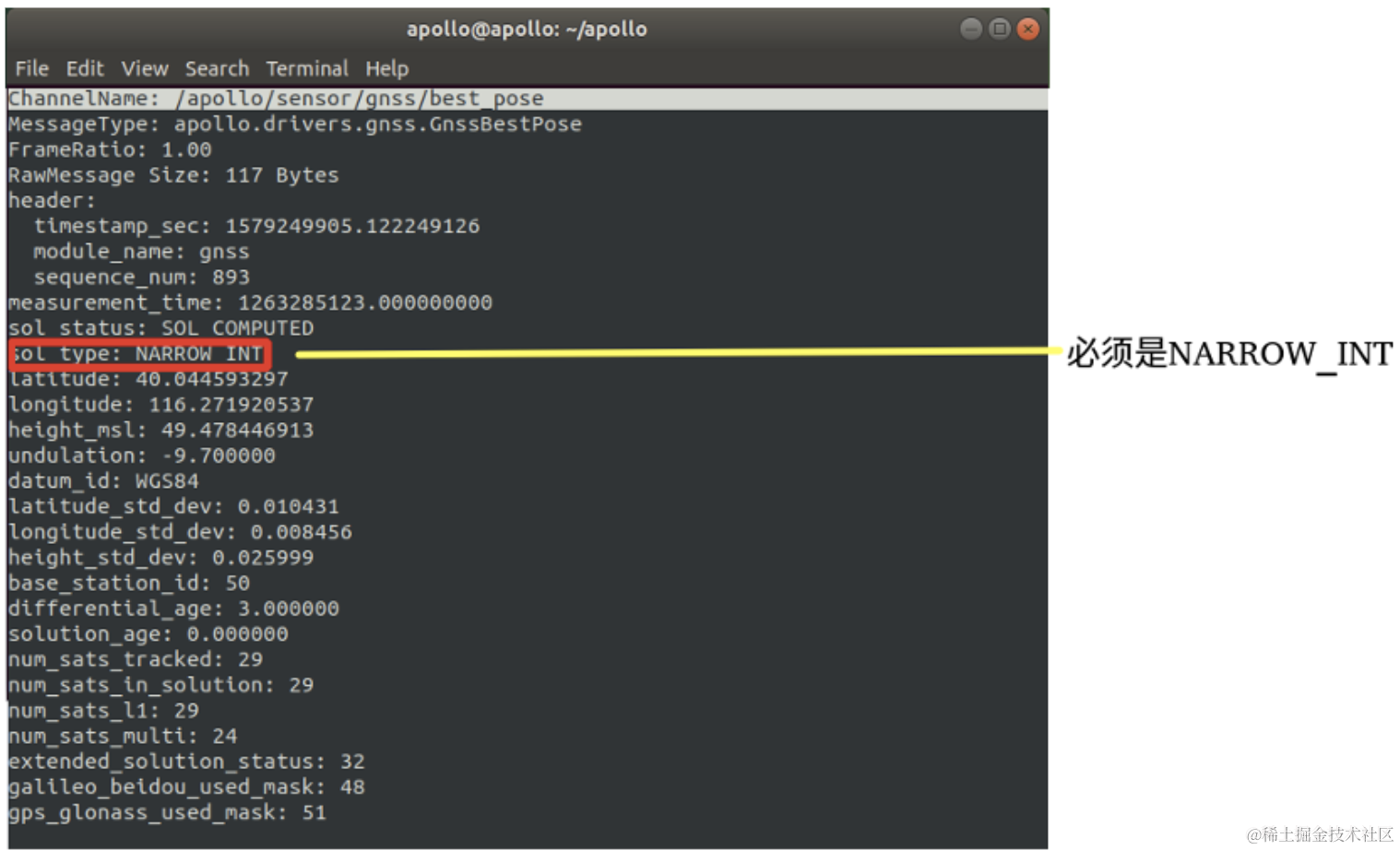This screenshot has height=850, width=1400.
Task: Click the longitude: 116.271920537 line
Action: coord(160,405)
